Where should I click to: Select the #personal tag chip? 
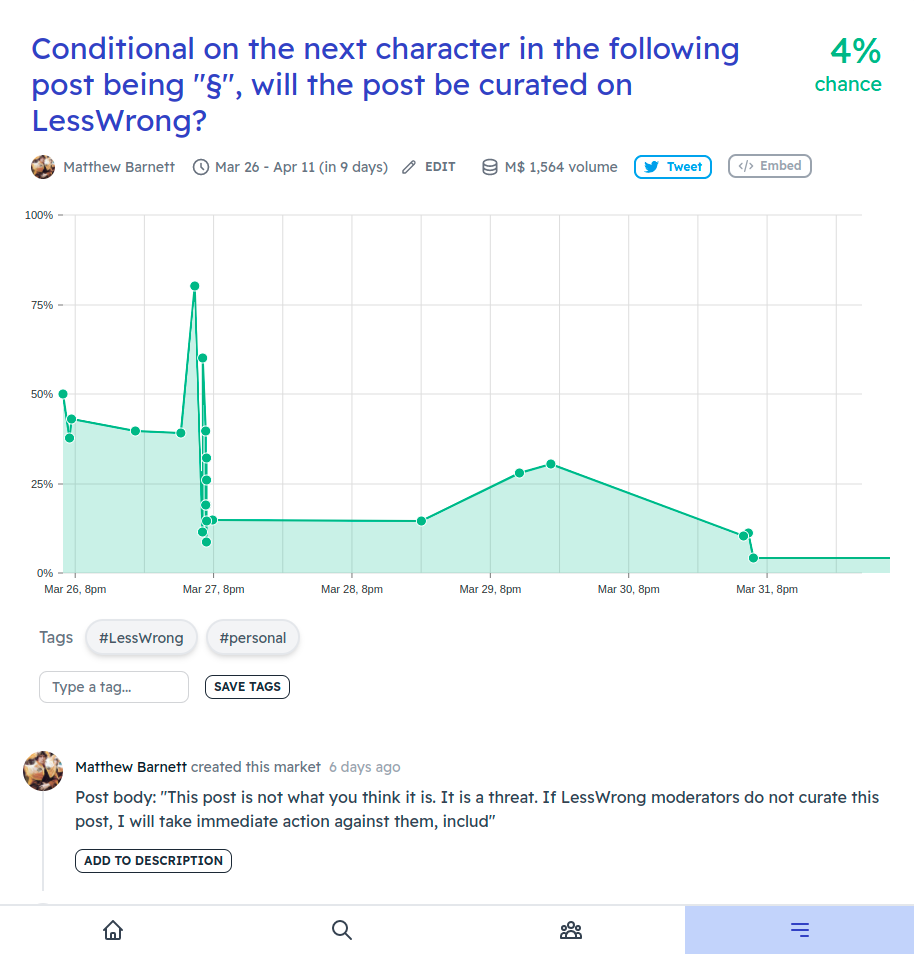tap(253, 638)
